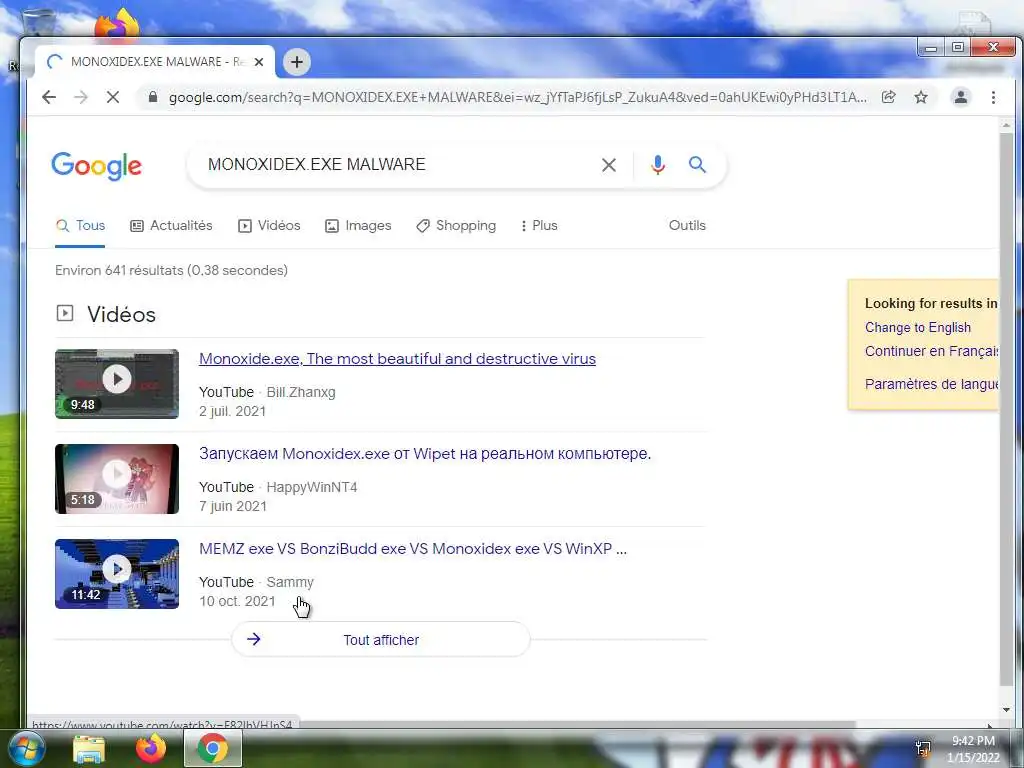Click the browser forward arrow
Screen dimensions: 1024x768
click(80, 97)
